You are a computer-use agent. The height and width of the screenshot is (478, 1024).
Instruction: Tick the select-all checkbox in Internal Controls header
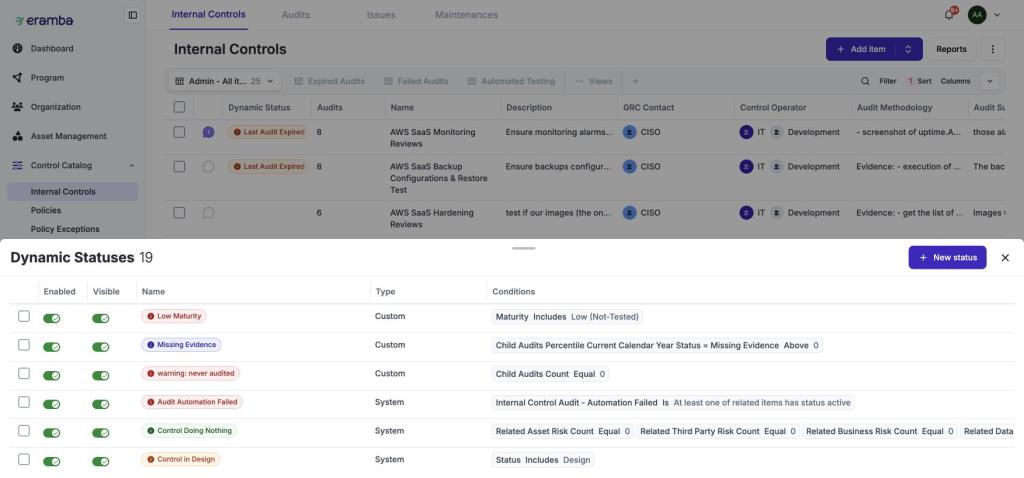[x=179, y=107]
